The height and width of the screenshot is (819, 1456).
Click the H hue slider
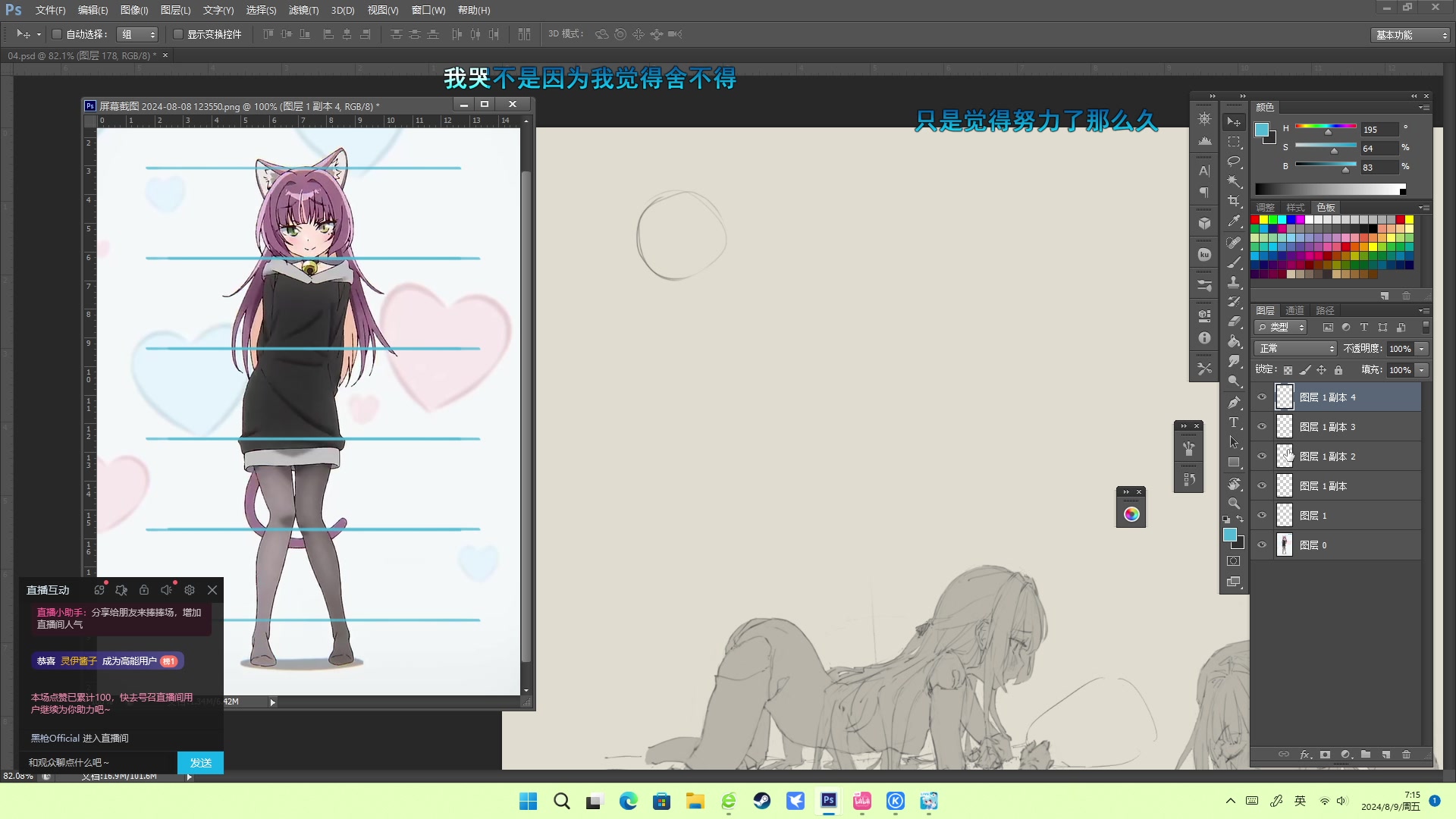[1326, 126]
